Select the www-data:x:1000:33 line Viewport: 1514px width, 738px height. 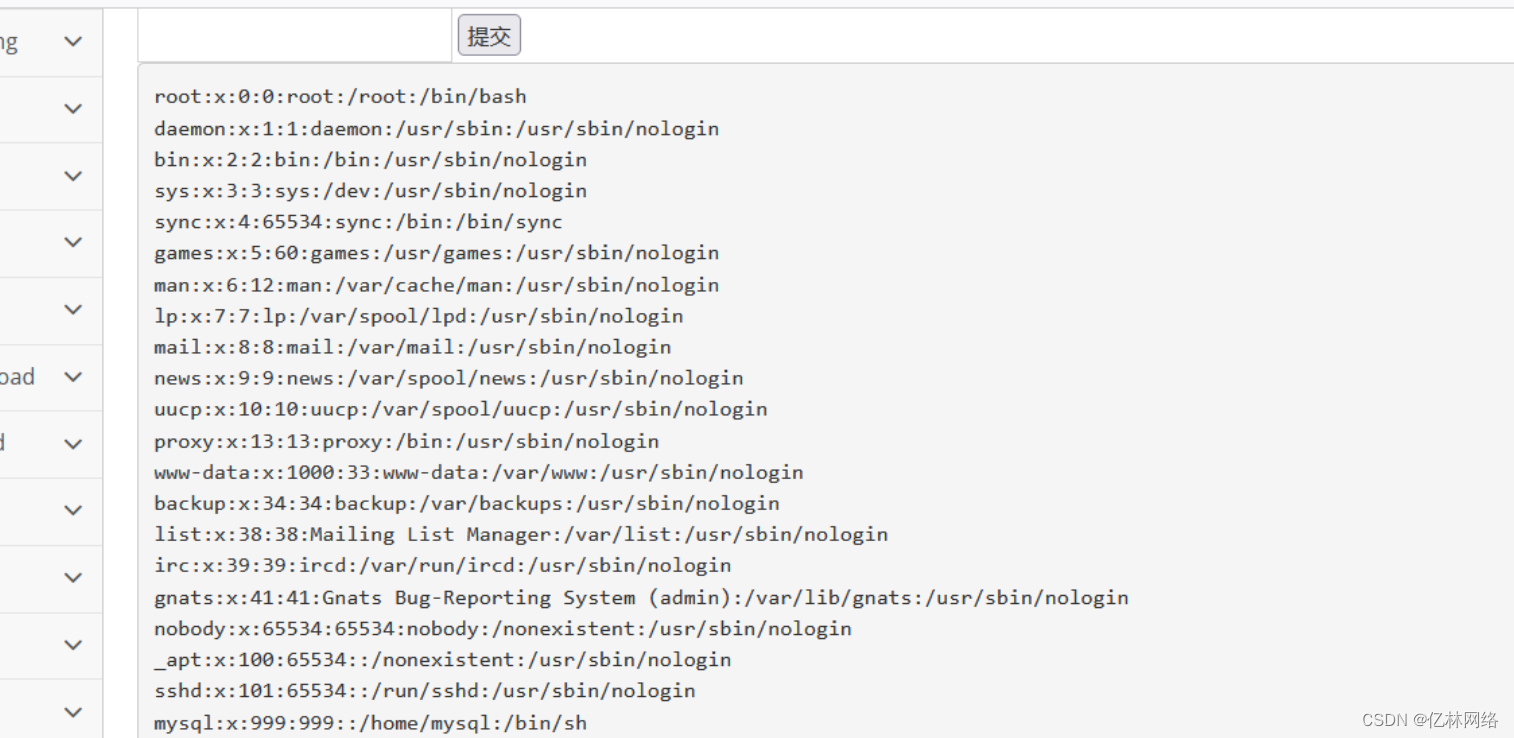point(478,472)
